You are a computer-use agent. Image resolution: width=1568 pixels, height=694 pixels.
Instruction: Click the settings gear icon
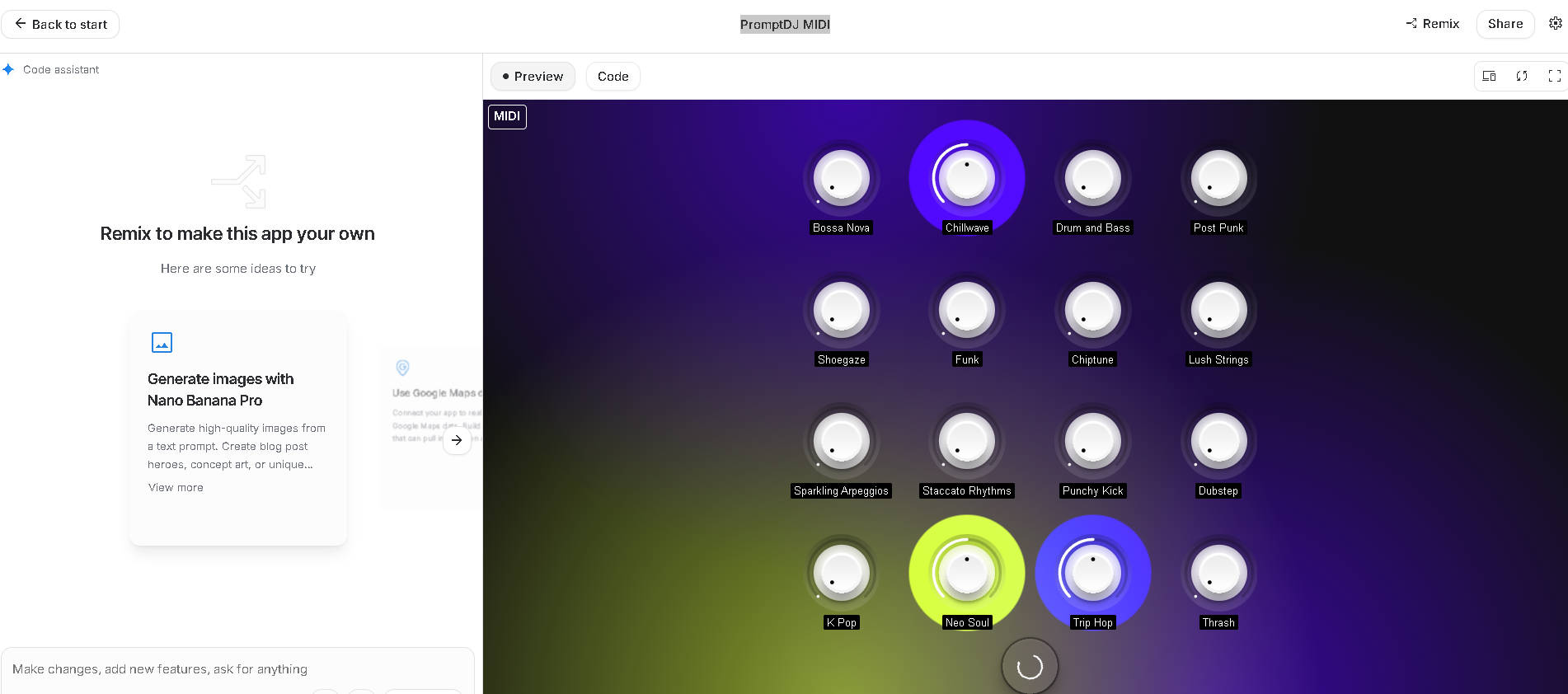[1555, 24]
